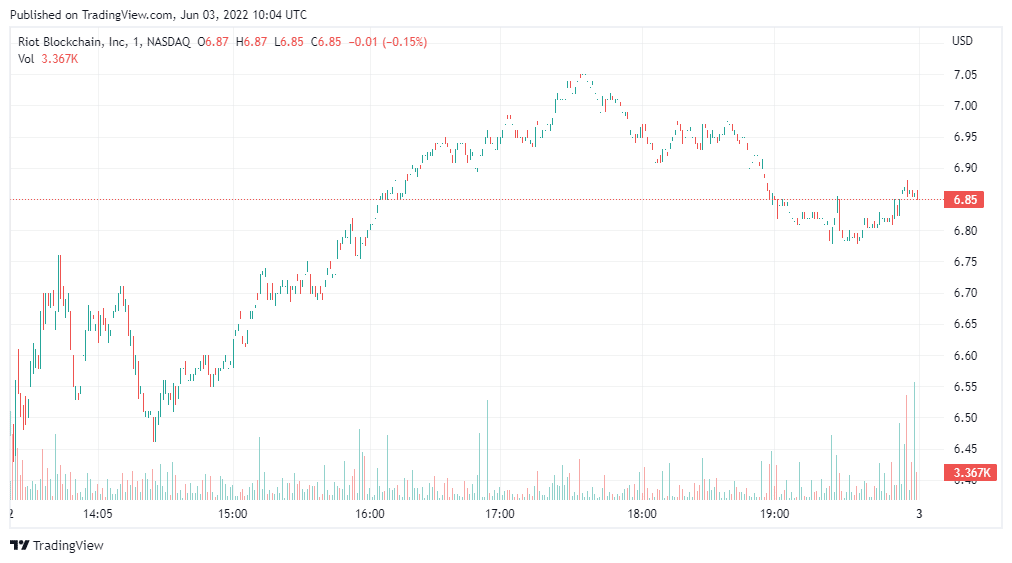This screenshot has width=1012, height=563.
Task: Select the Vol 3.367K indicator legend
Action: [x=48, y=59]
